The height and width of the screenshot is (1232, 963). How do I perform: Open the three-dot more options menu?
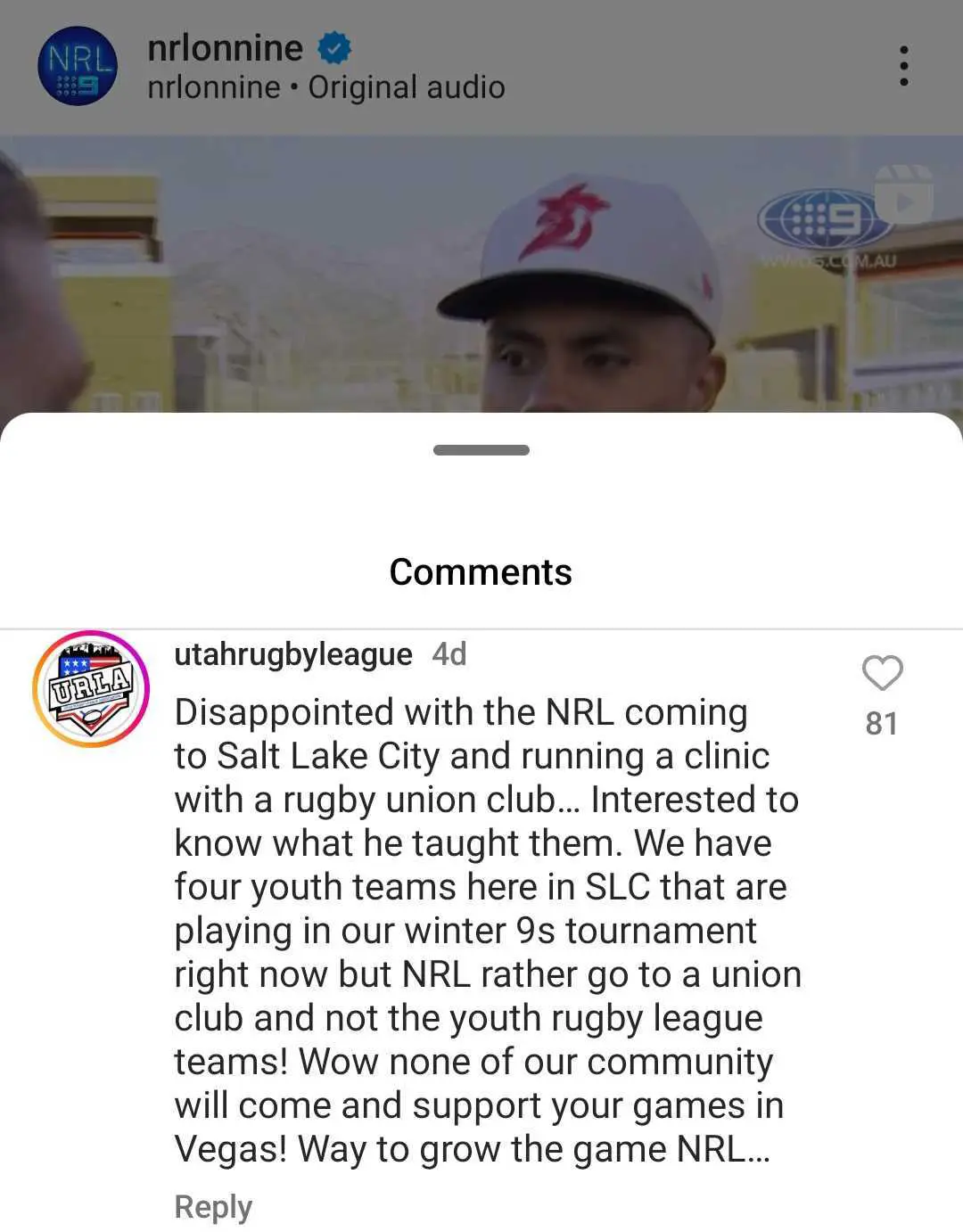[903, 66]
